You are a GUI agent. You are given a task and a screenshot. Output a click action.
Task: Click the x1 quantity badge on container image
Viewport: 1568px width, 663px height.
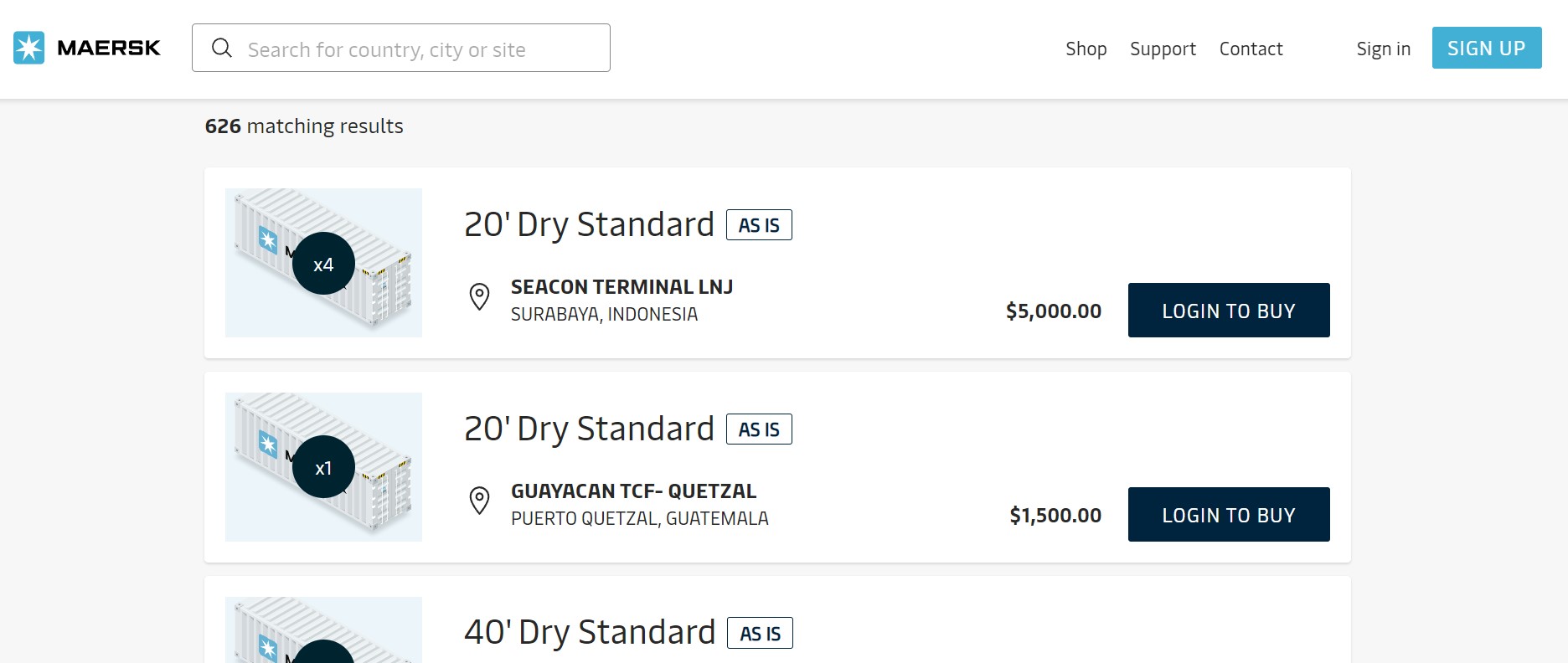tap(323, 467)
